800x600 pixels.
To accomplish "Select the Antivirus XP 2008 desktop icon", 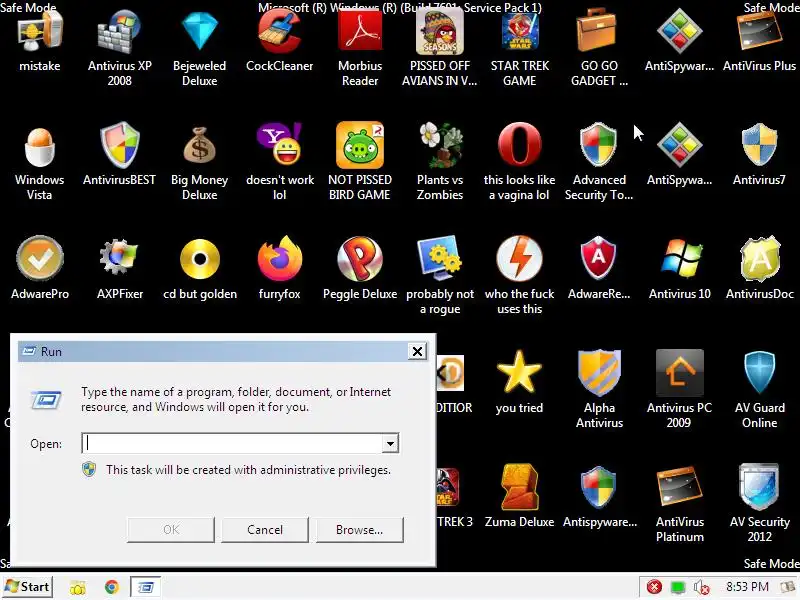I will [119, 32].
